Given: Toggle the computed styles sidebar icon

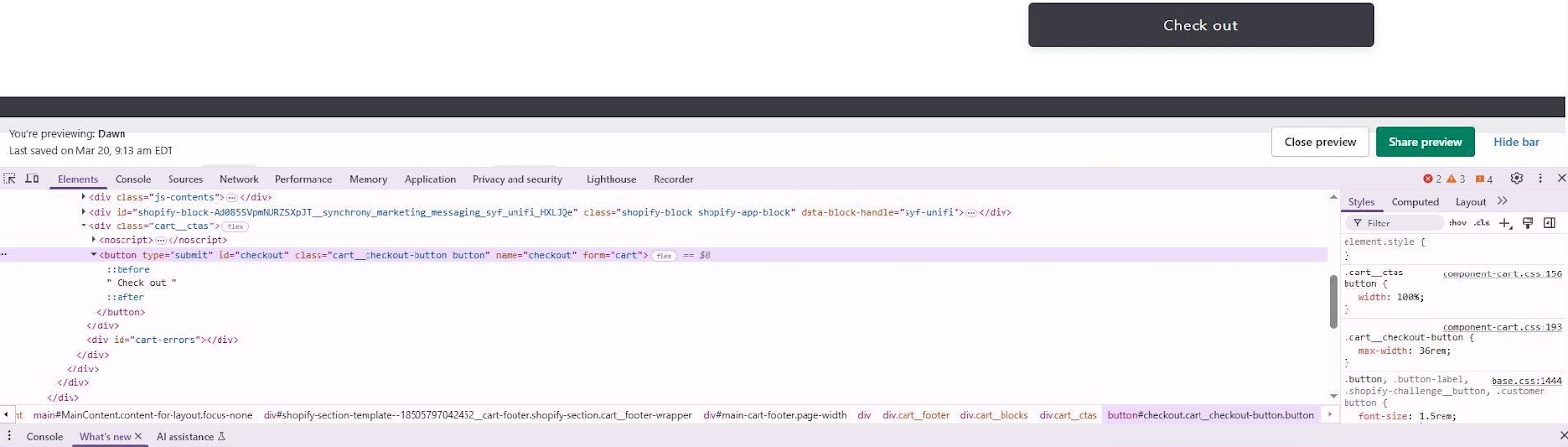Looking at the screenshot, I should click(x=1549, y=223).
